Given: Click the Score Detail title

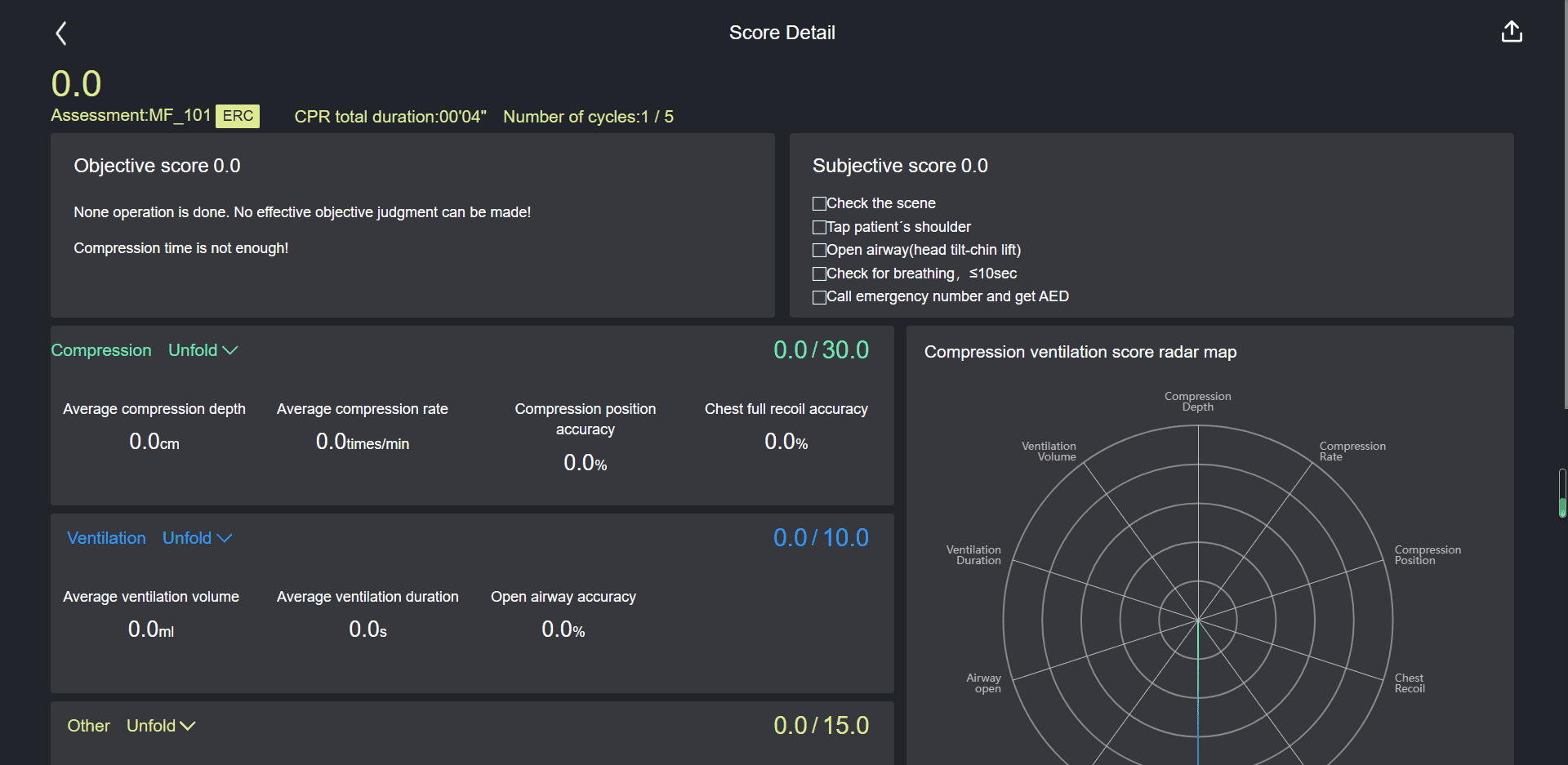Looking at the screenshot, I should [782, 33].
